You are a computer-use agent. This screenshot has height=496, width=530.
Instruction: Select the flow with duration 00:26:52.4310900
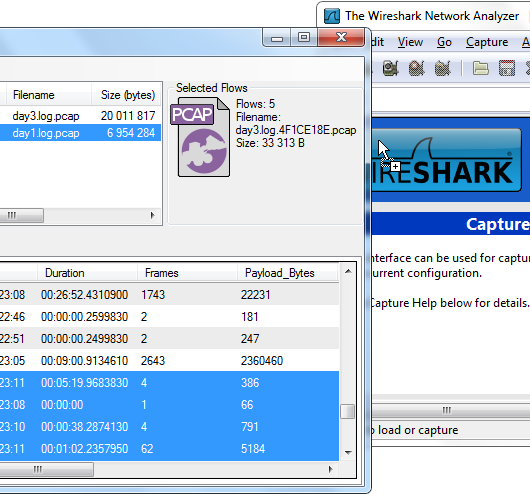169,294
